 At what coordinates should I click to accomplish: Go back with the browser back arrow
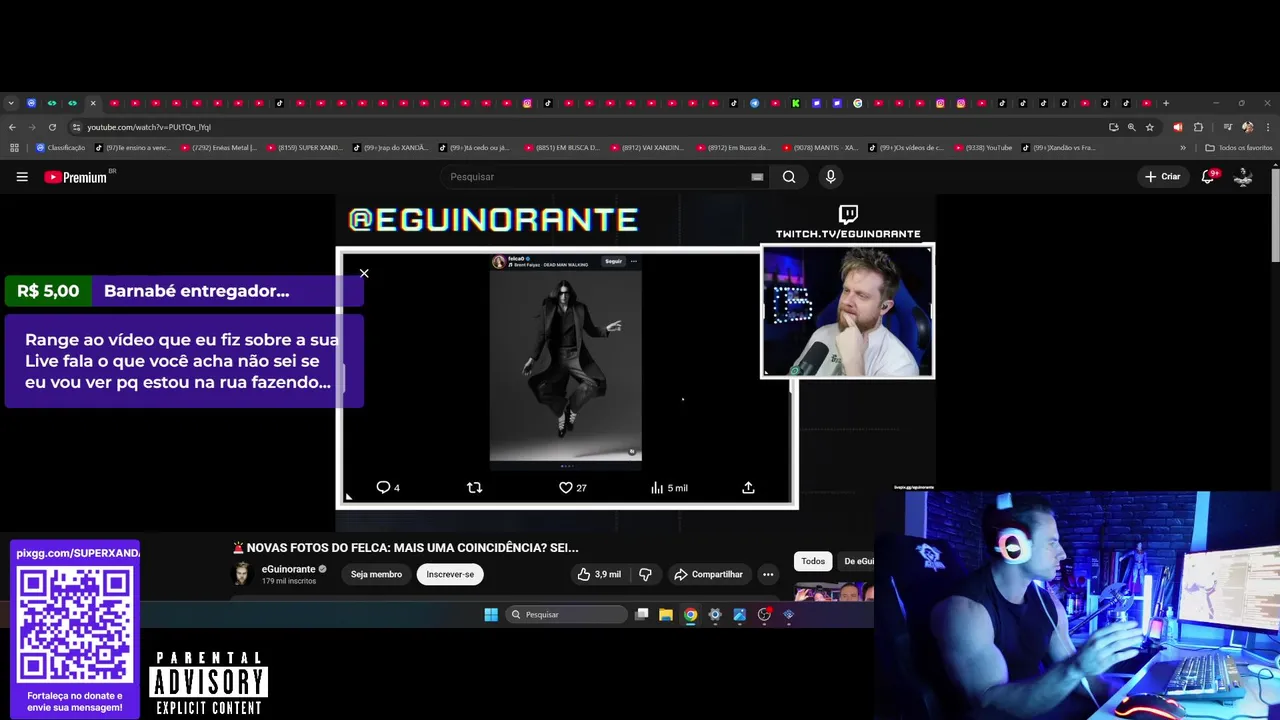[x=12, y=127]
